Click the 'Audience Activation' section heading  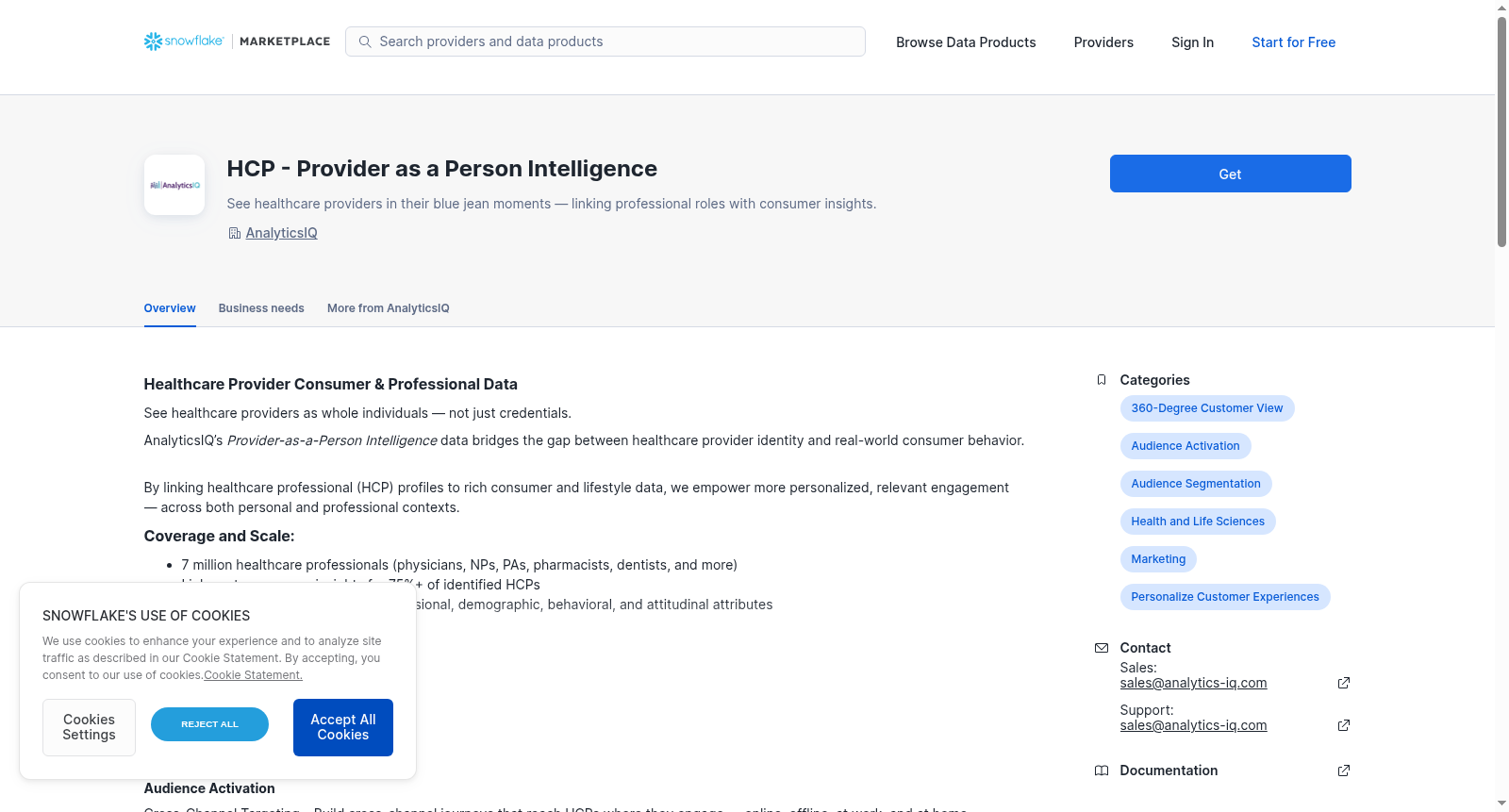209,788
